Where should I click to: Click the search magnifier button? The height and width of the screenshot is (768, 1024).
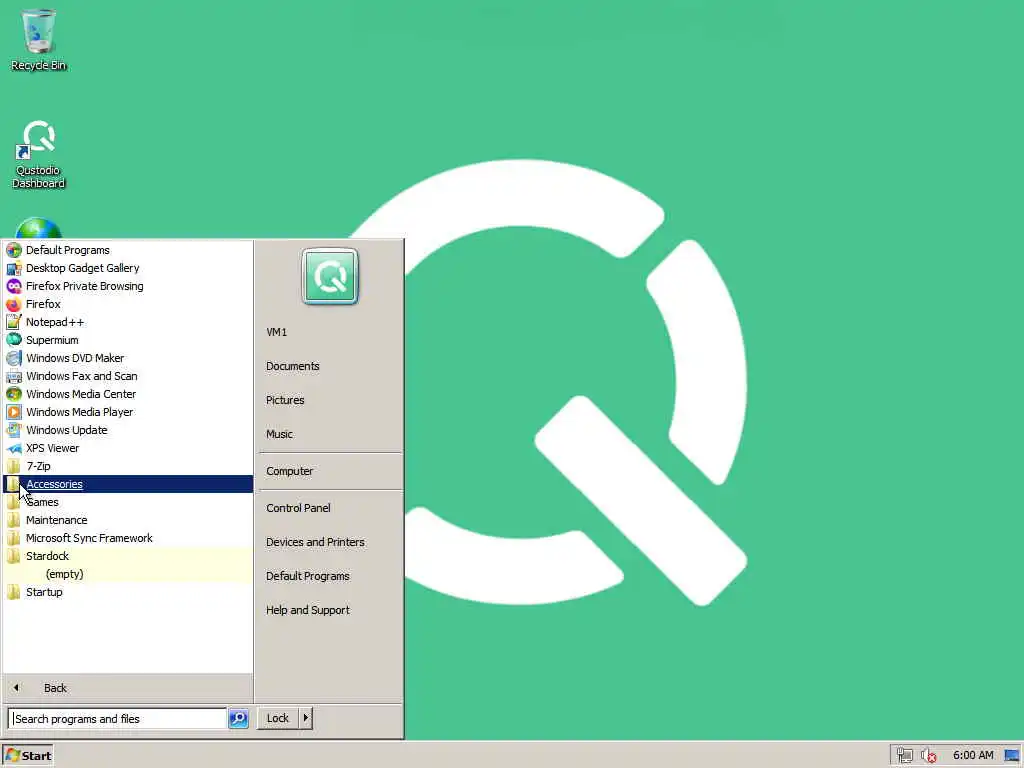pos(238,718)
